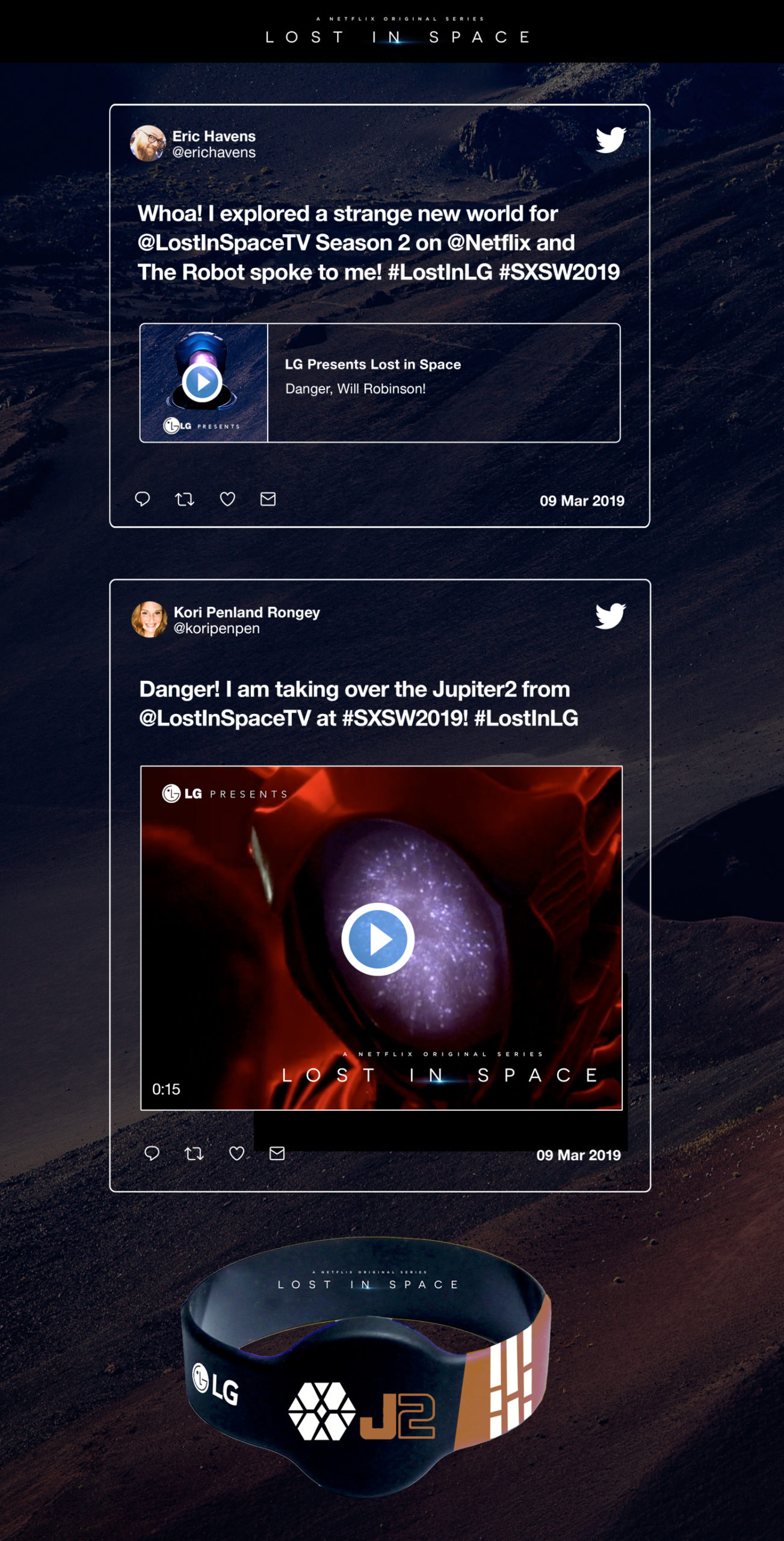The width and height of the screenshot is (784, 1541).
Task: Open the LG Presents Lost in Space card title
Action: [373, 364]
